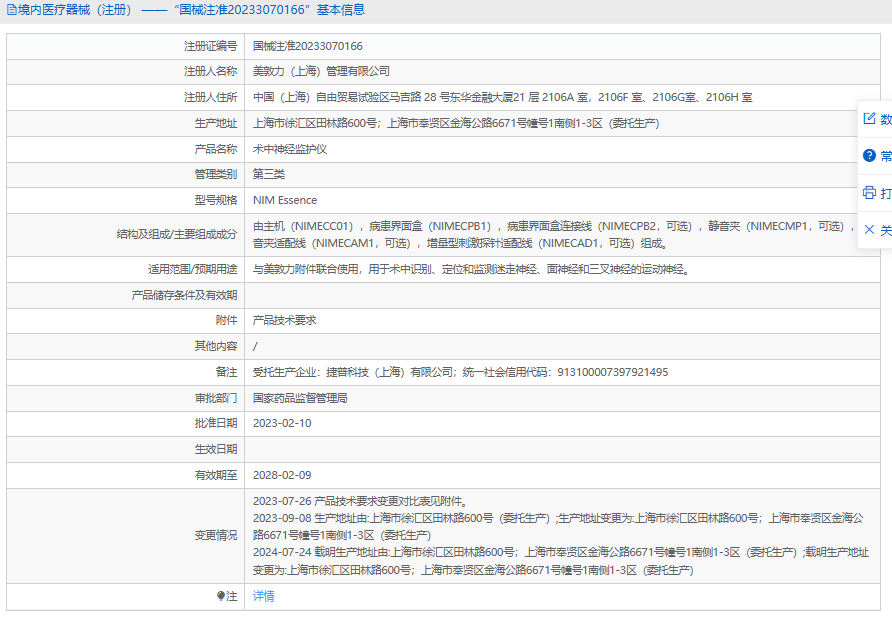The height and width of the screenshot is (618, 892).
Task: Click the registrant address starting with 中国（上海）自由贸易试验区
Action: tap(502, 97)
